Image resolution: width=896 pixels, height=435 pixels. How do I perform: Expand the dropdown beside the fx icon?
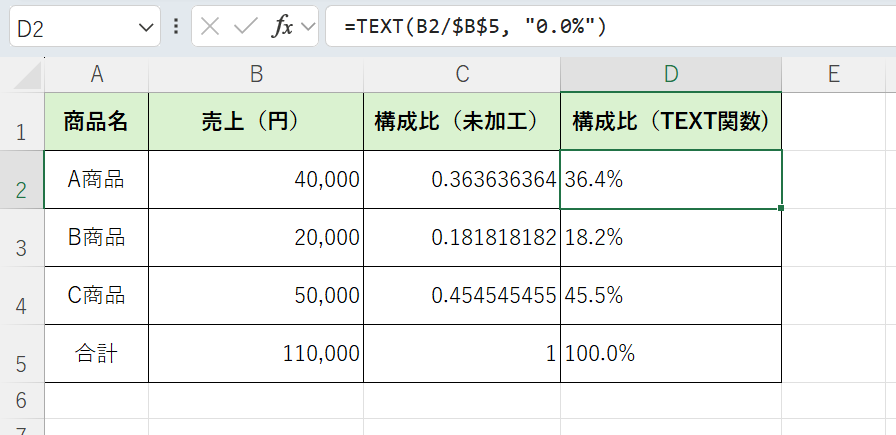point(309,26)
